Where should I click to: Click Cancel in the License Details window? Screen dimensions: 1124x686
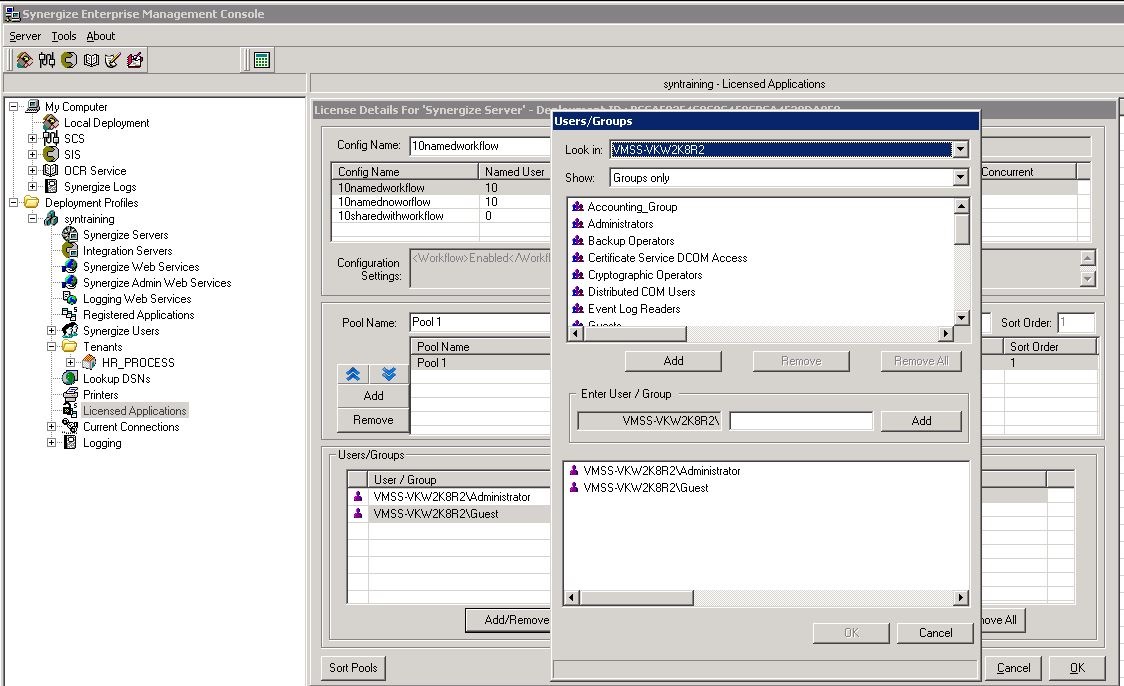pos(1013,667)
